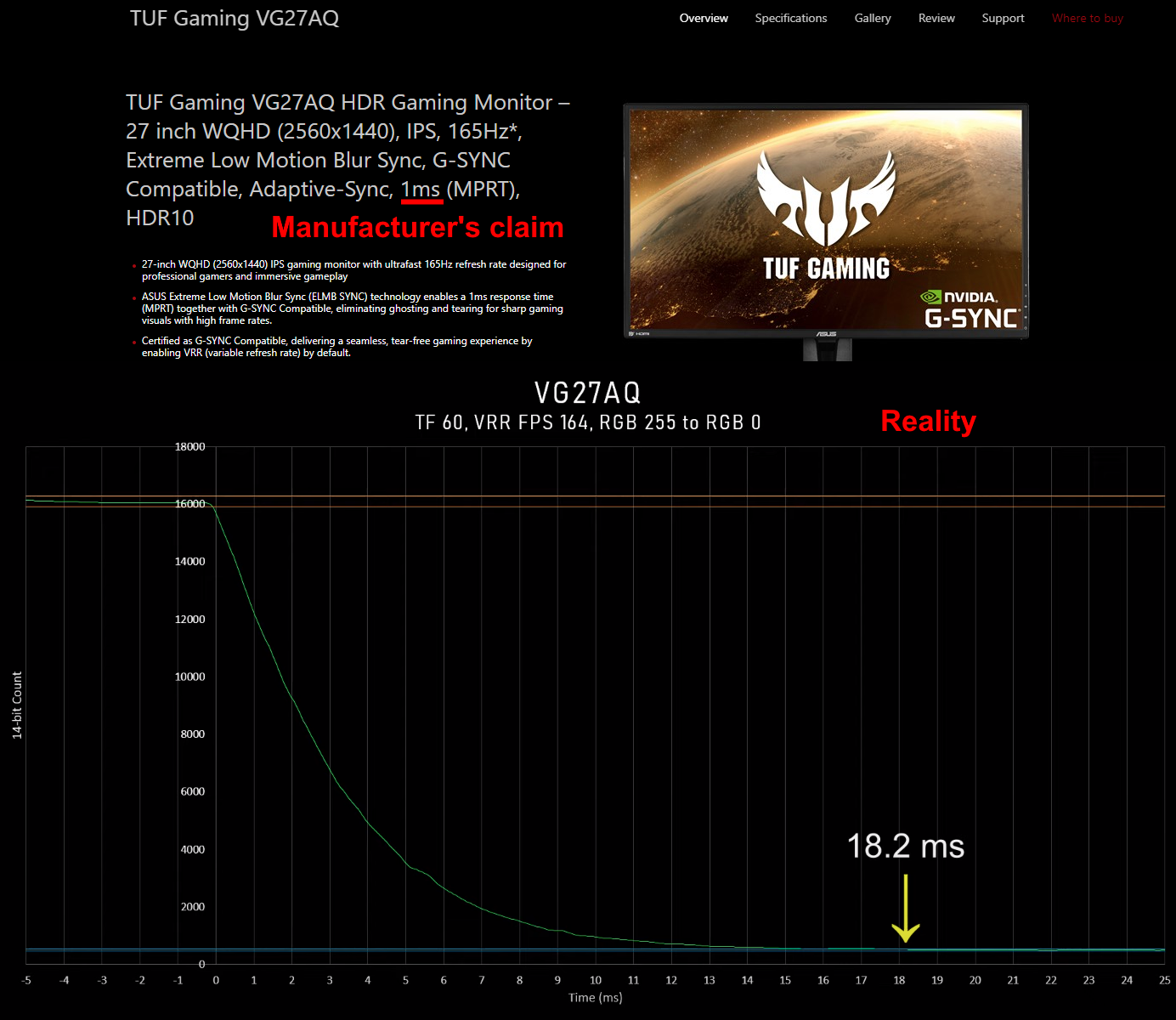Image resolution: width=1176 pixels, height=1020 pixels.
Task: Select the Support tab
Action: click(x=1003, y=18)
